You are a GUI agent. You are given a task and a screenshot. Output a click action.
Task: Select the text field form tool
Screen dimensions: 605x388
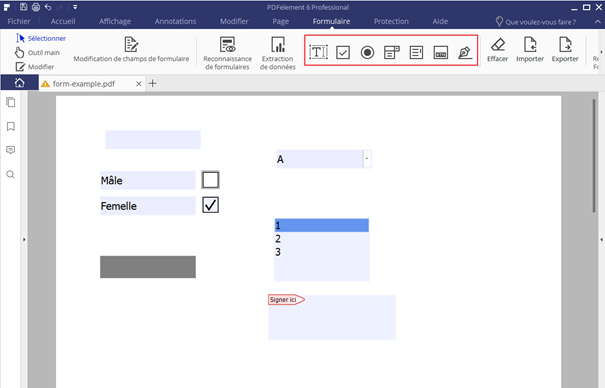pos(318,52)
